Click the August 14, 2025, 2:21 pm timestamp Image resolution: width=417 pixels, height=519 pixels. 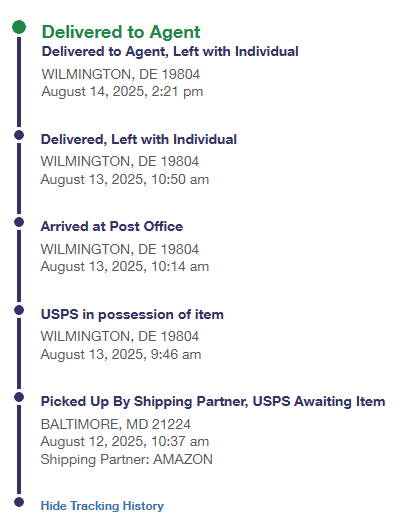(x=122, y=91)
